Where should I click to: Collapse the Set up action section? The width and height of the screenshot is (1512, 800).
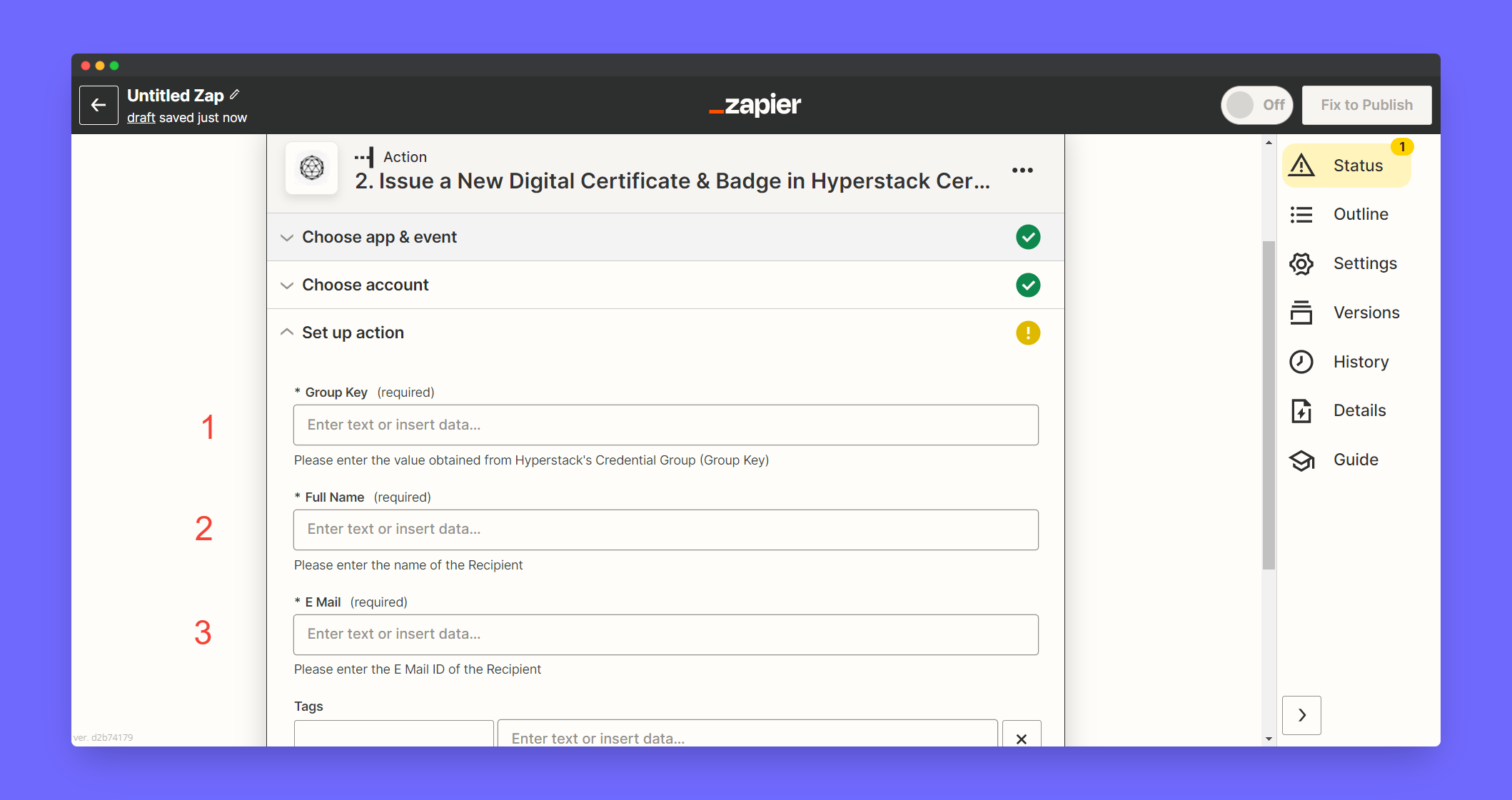353,333
